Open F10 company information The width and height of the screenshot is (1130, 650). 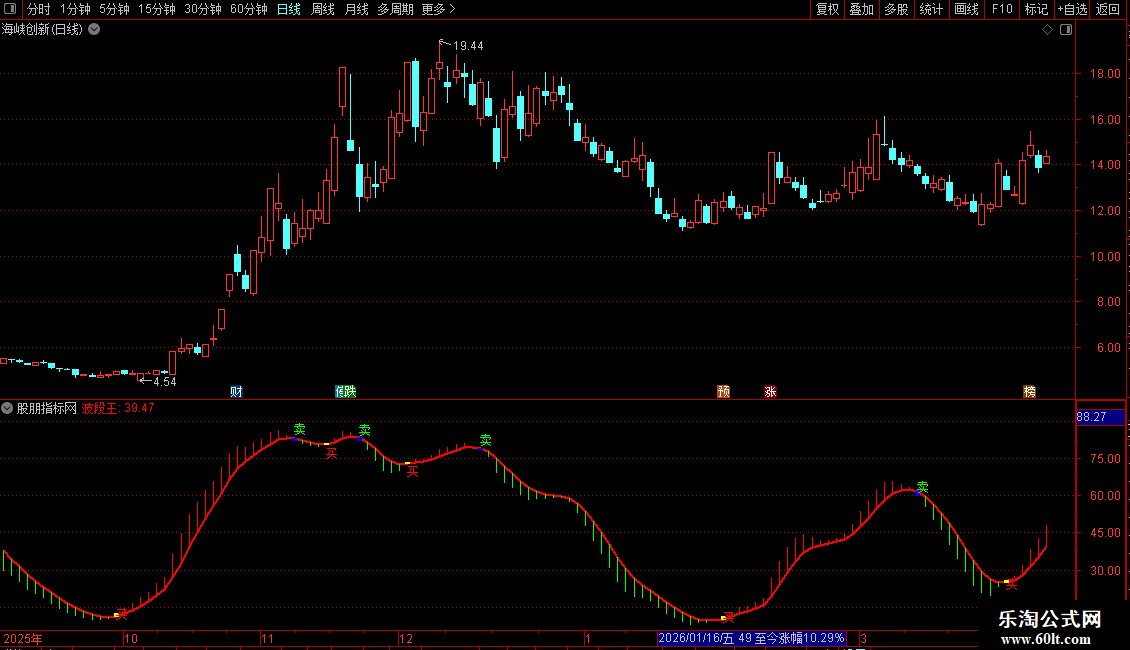pos(1002,9)
